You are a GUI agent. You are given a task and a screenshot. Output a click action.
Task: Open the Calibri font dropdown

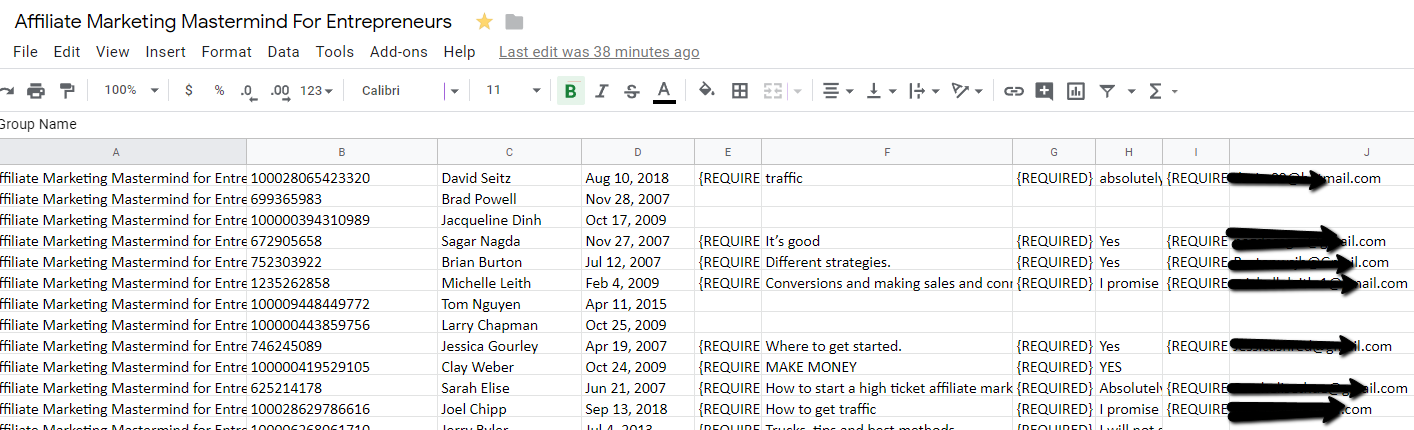[409, 91]
